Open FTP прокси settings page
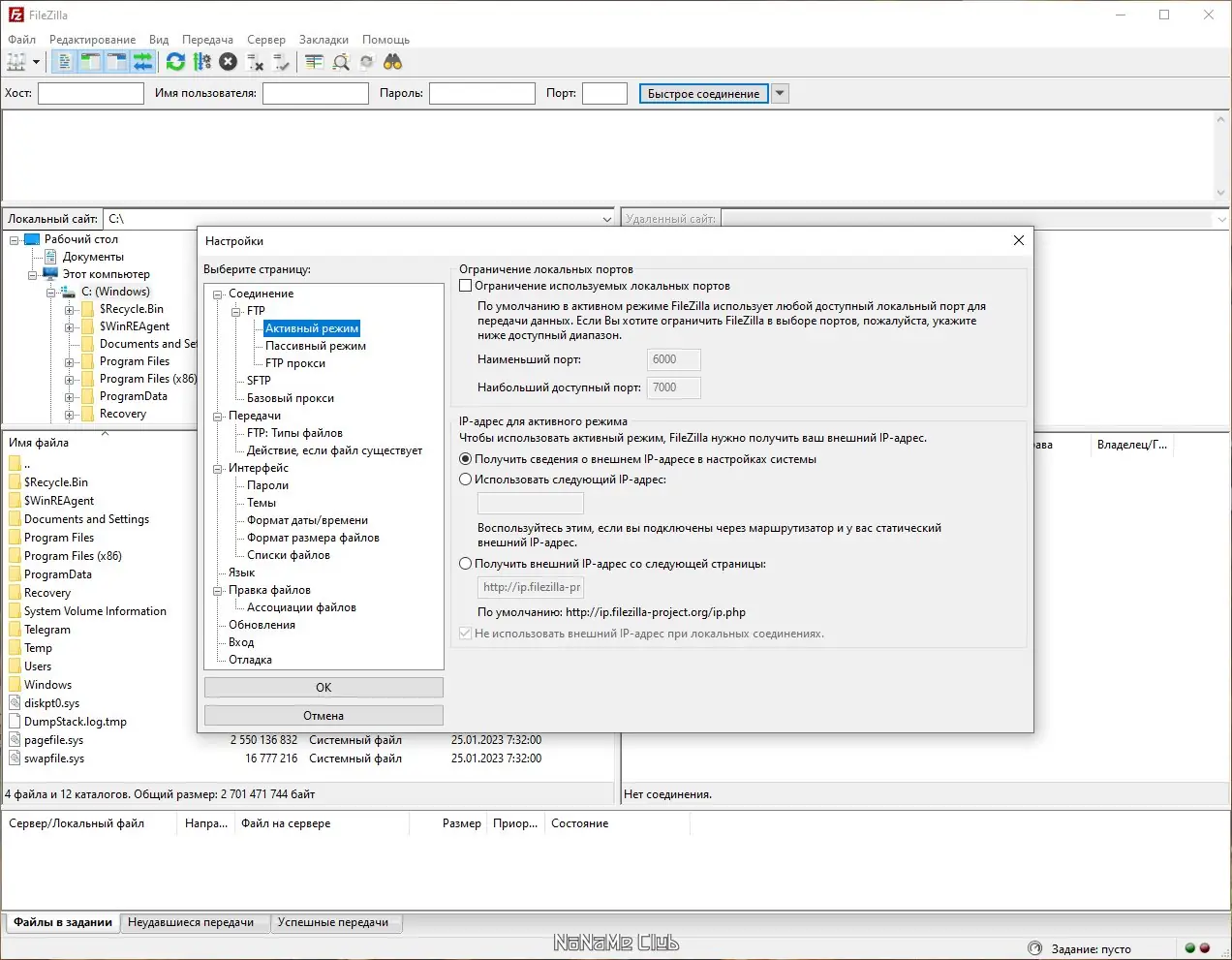The height and width of the screenshot is (960, 1232). pos(295,363)
